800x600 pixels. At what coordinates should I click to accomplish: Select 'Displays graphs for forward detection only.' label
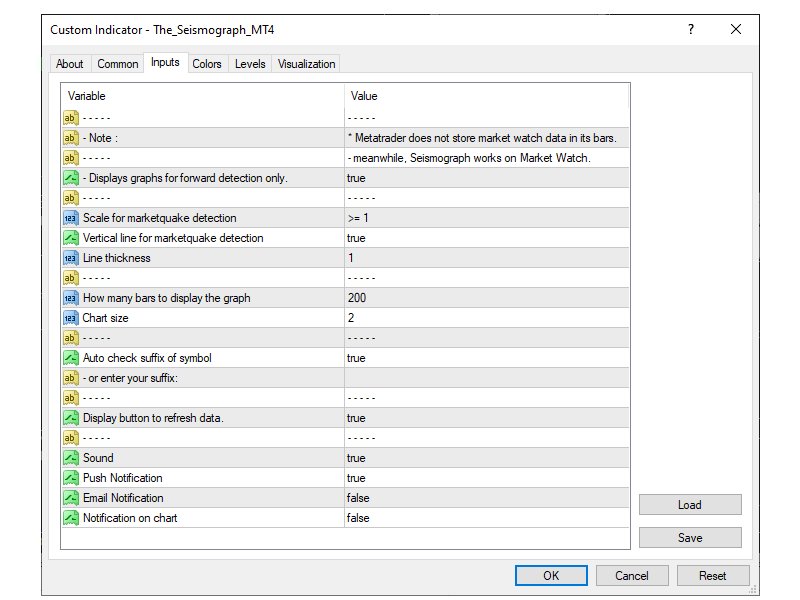[185, 178]
